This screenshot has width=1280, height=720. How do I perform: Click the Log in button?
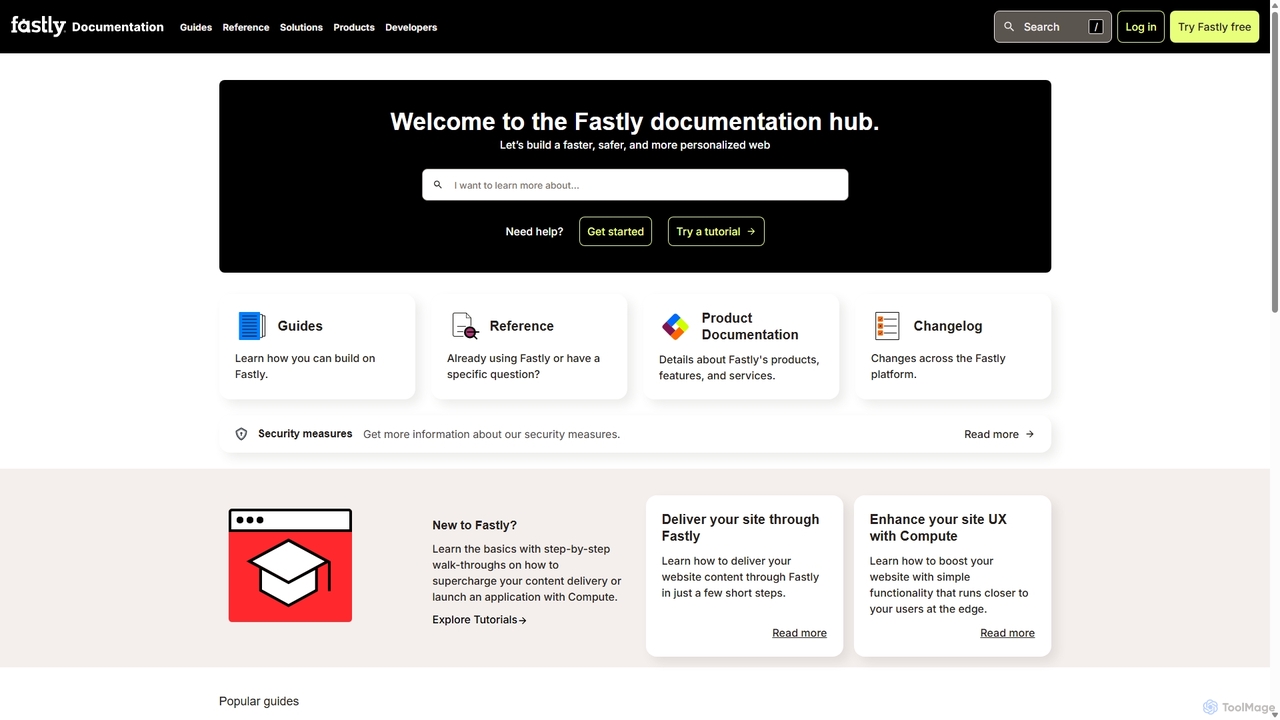1141,27
